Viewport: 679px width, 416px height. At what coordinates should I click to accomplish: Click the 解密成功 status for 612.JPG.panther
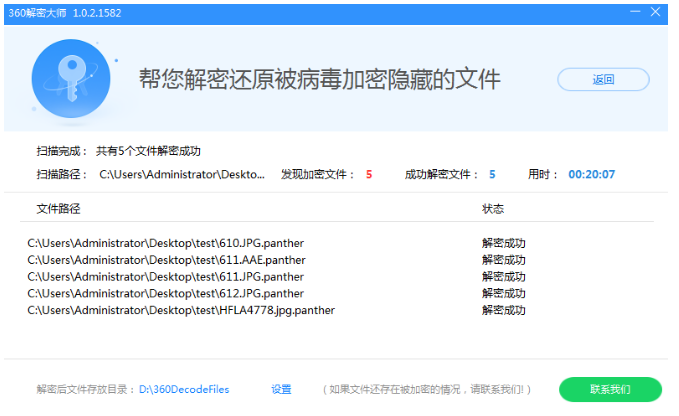tap(504, 293)
